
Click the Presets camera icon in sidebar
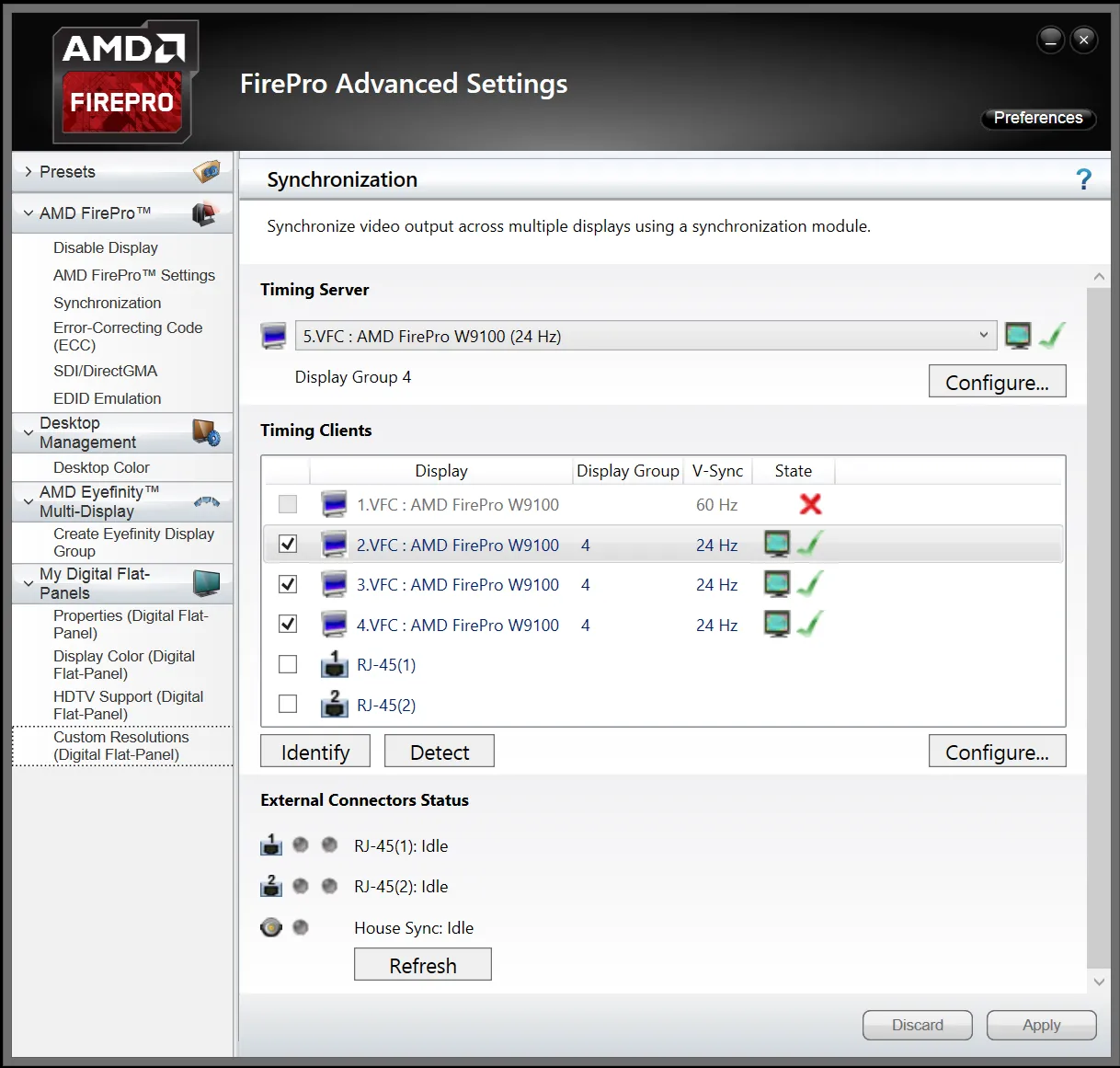pyautogui.click(x=207, y=172)
